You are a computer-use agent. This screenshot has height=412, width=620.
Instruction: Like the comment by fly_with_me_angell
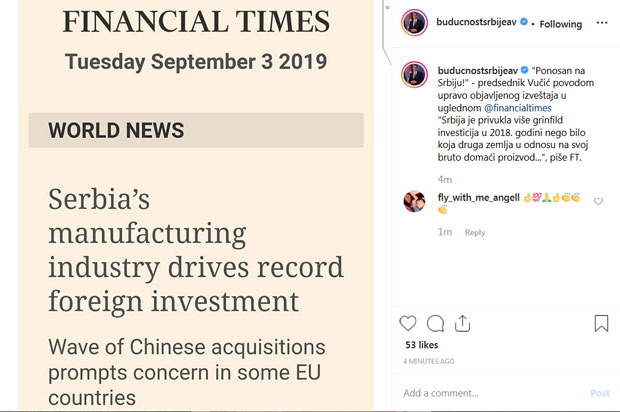pos(599,201)
